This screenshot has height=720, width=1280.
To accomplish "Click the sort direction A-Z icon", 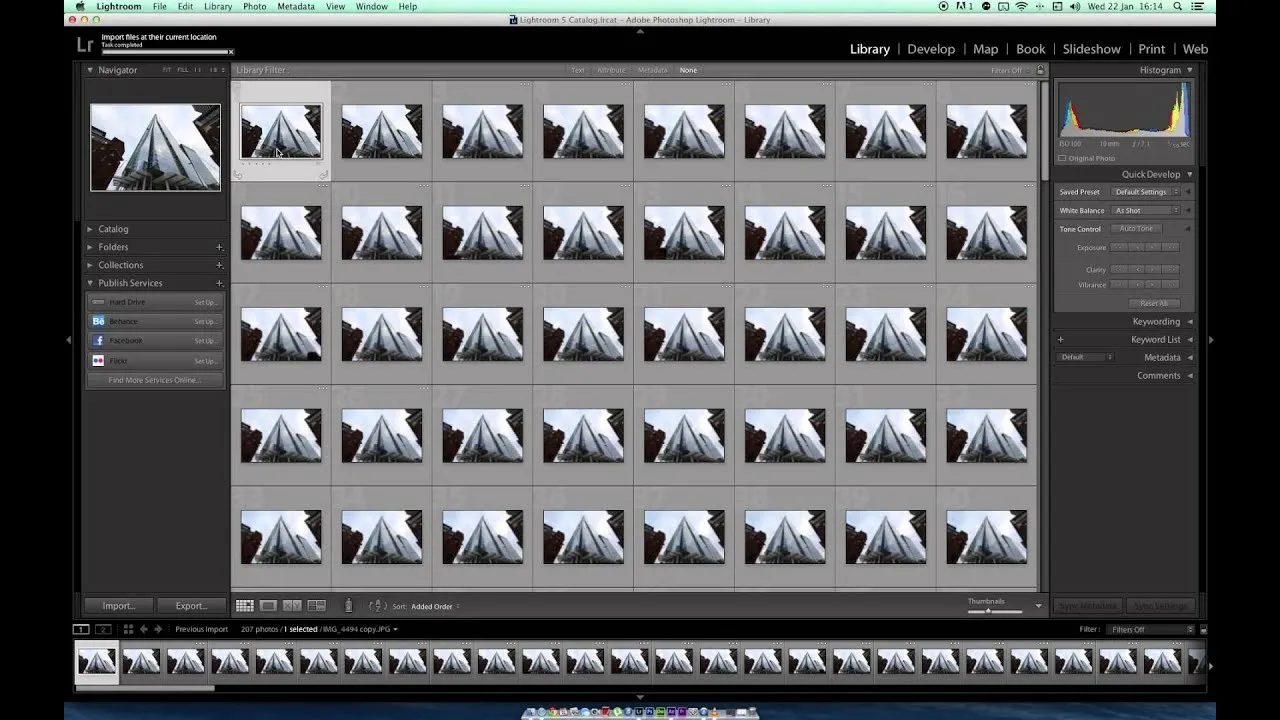I will pos(377,606).
